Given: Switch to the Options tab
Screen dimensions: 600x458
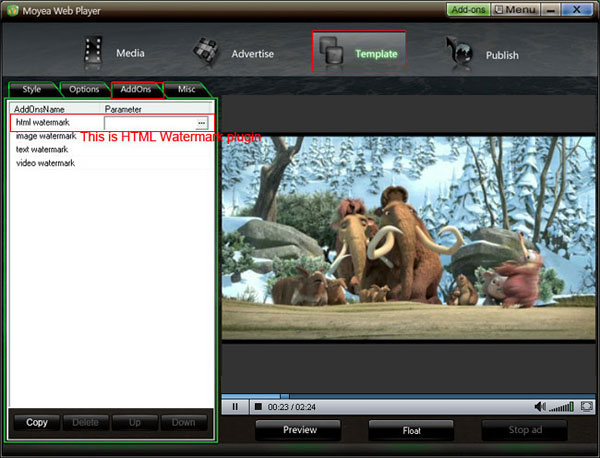Looking at the screenshot, I should (x=84, y=90).
